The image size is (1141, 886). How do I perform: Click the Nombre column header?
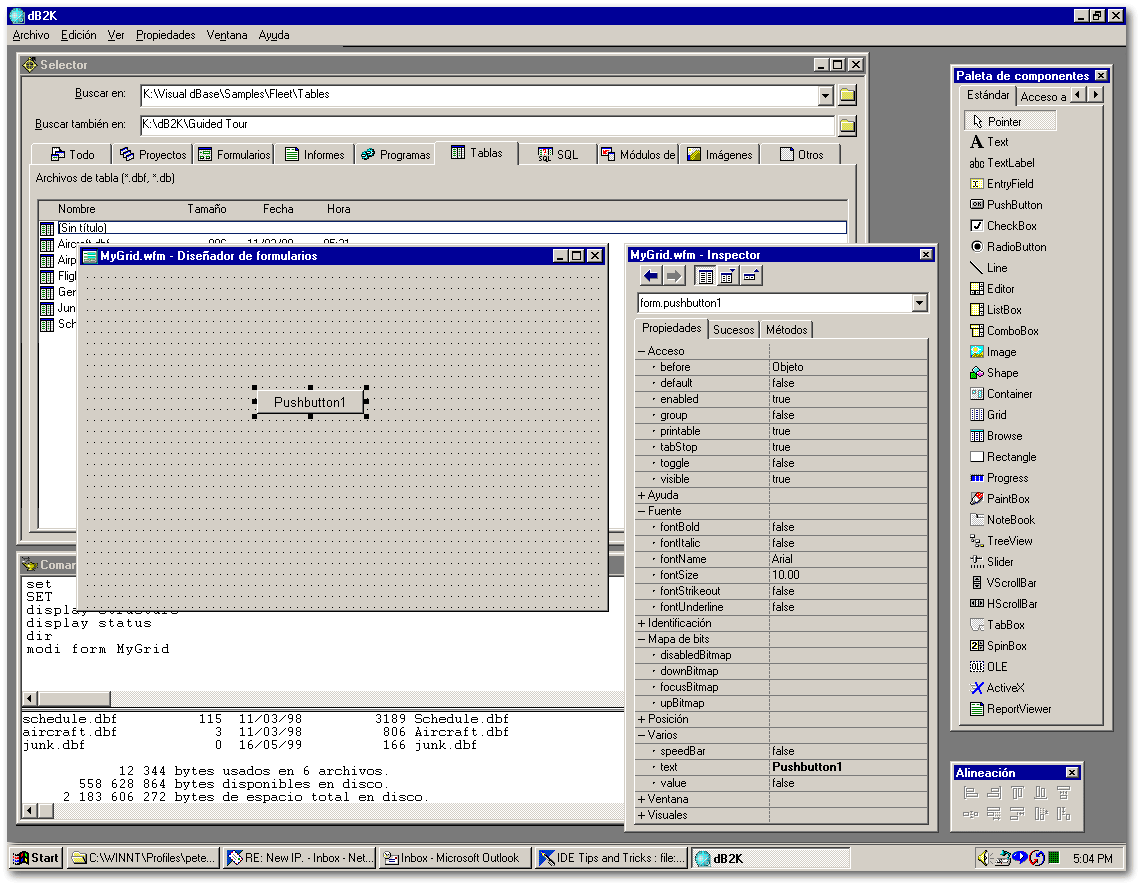[x=76, y=209]
